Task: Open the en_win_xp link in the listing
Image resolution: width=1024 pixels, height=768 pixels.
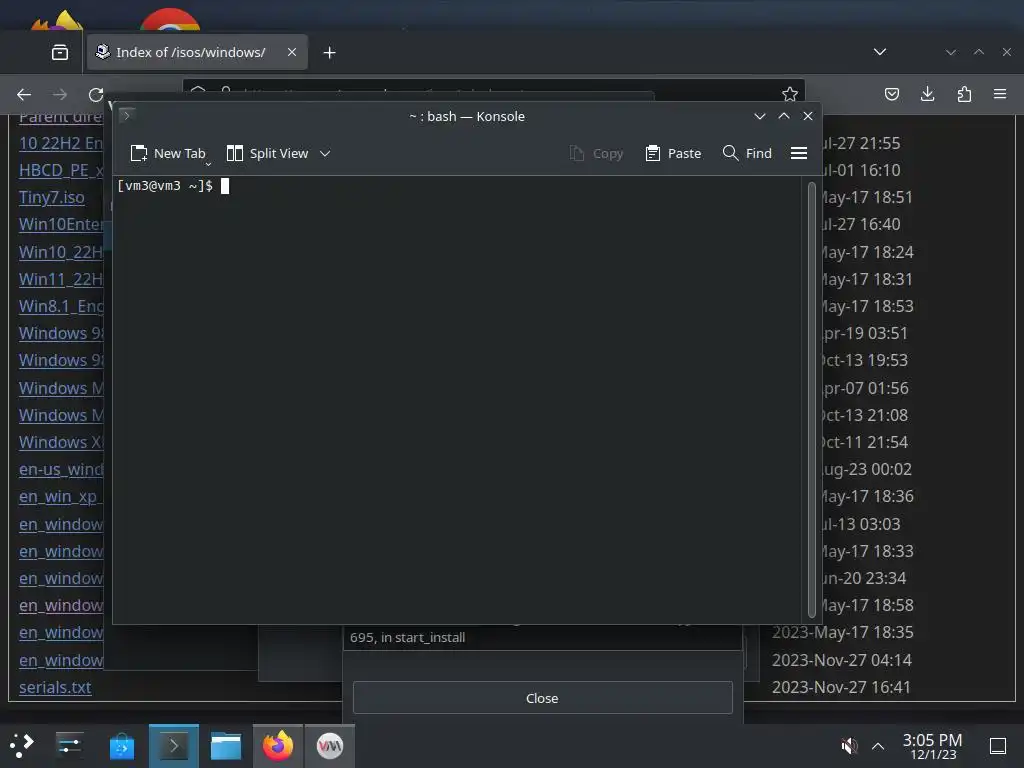Action: tap(61, 496)
